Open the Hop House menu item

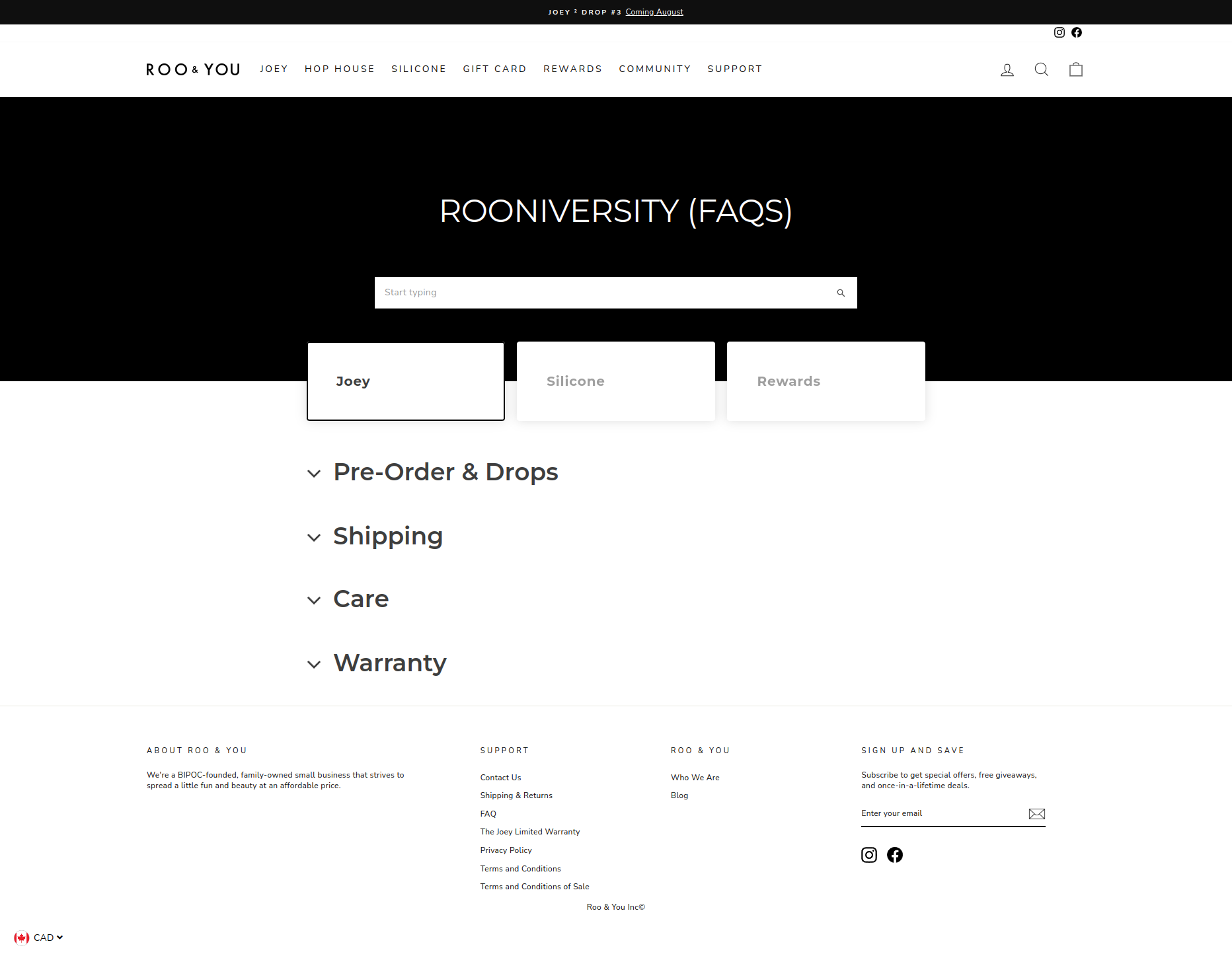tap(340, 69)
